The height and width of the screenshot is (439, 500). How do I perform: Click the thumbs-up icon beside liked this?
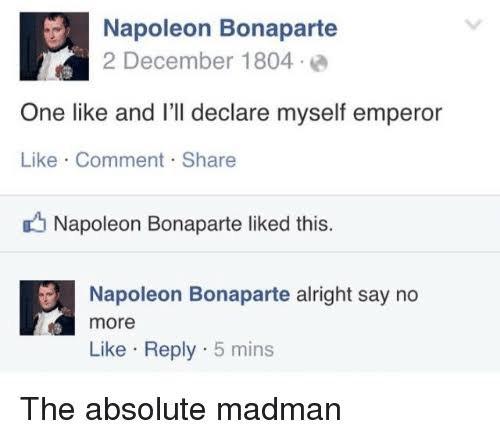34,222
